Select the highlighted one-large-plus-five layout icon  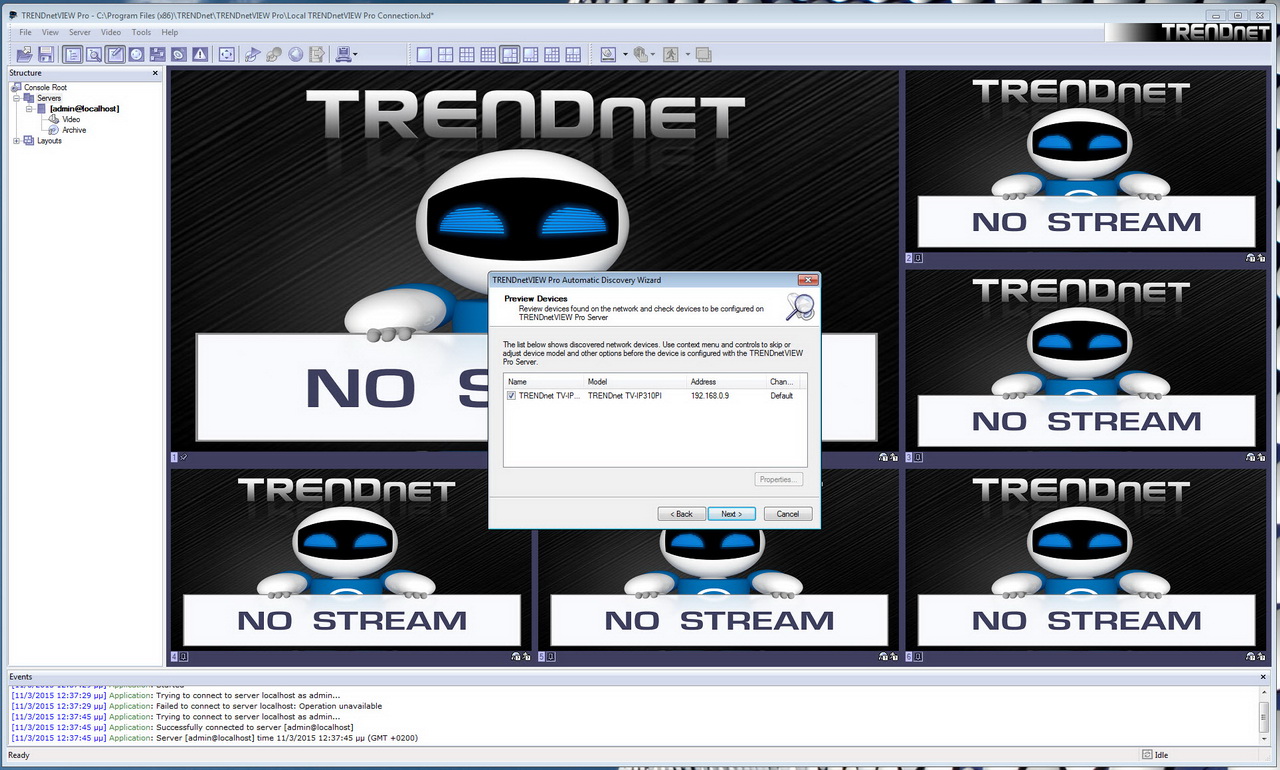pos(509,54)
